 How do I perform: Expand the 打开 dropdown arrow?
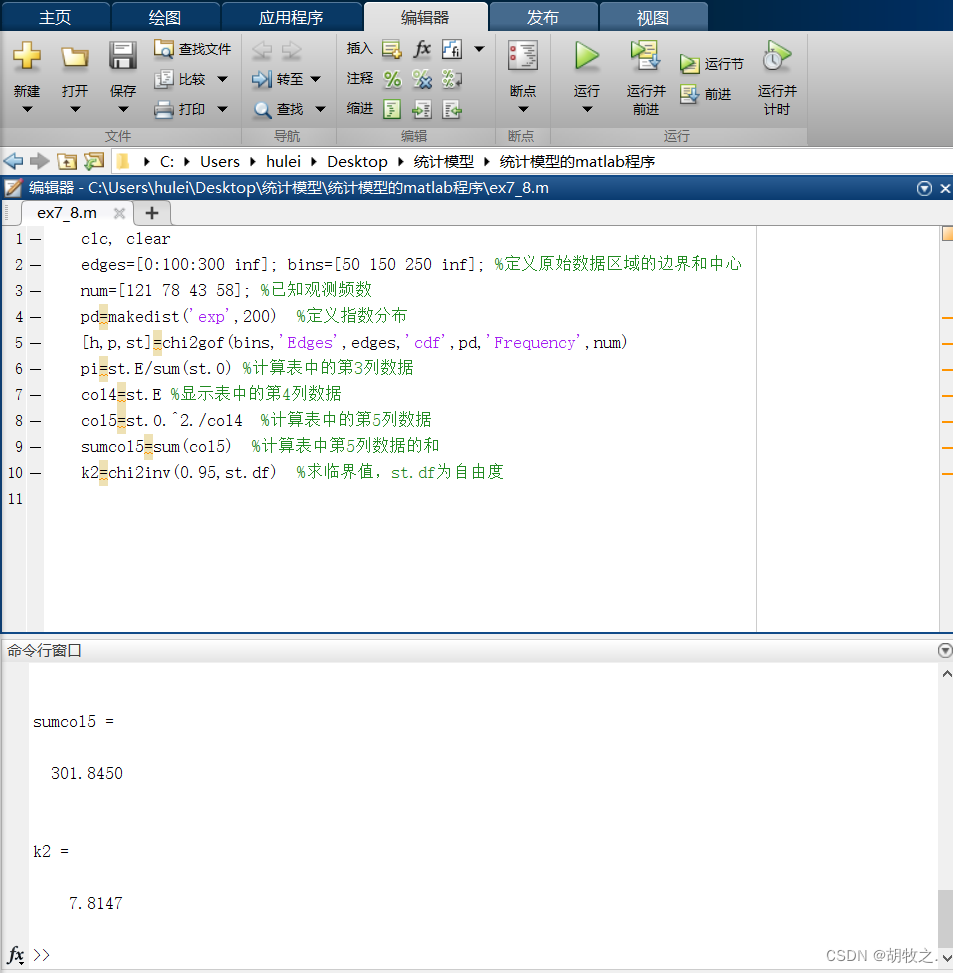tap(75, 110)
